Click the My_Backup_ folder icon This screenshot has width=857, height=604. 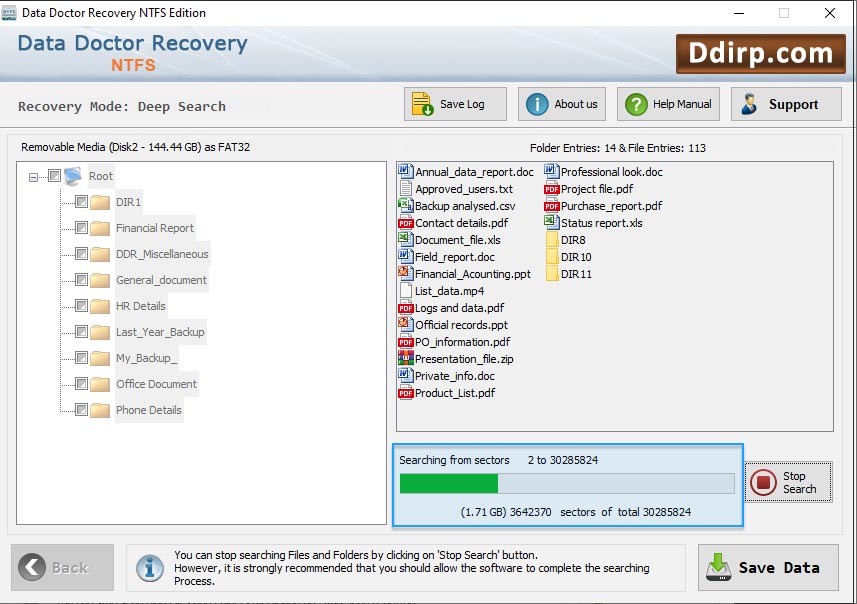tap(100, 358)
